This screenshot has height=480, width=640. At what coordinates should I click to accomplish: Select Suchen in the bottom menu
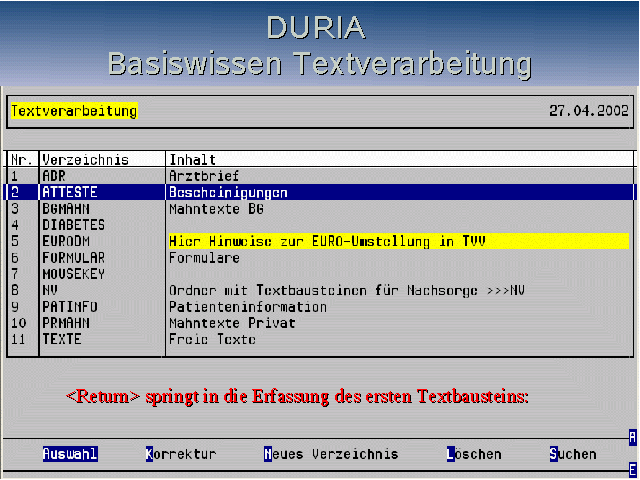click(x=573, y=454)
